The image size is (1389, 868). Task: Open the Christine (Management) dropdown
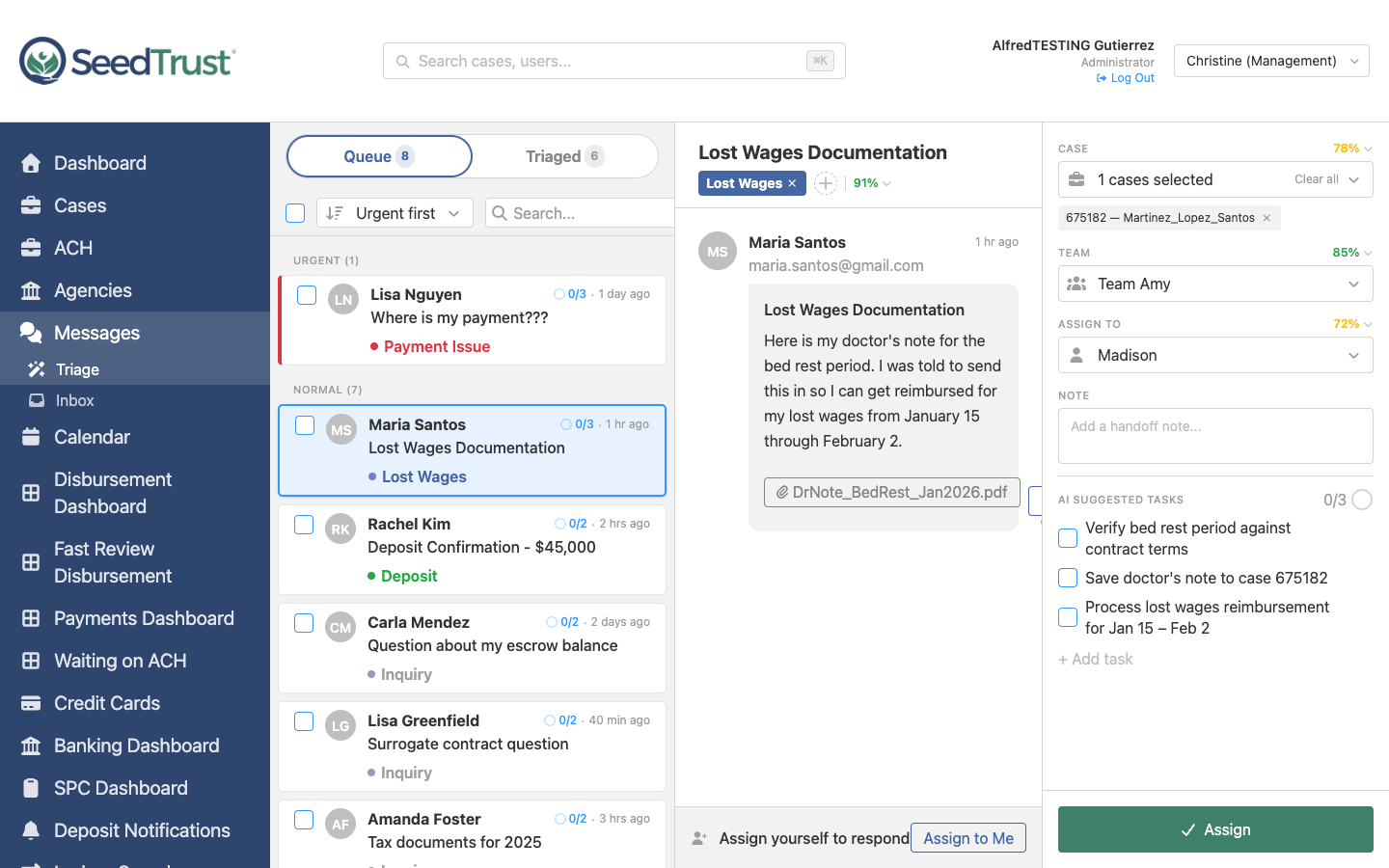tap(1271, 61)
